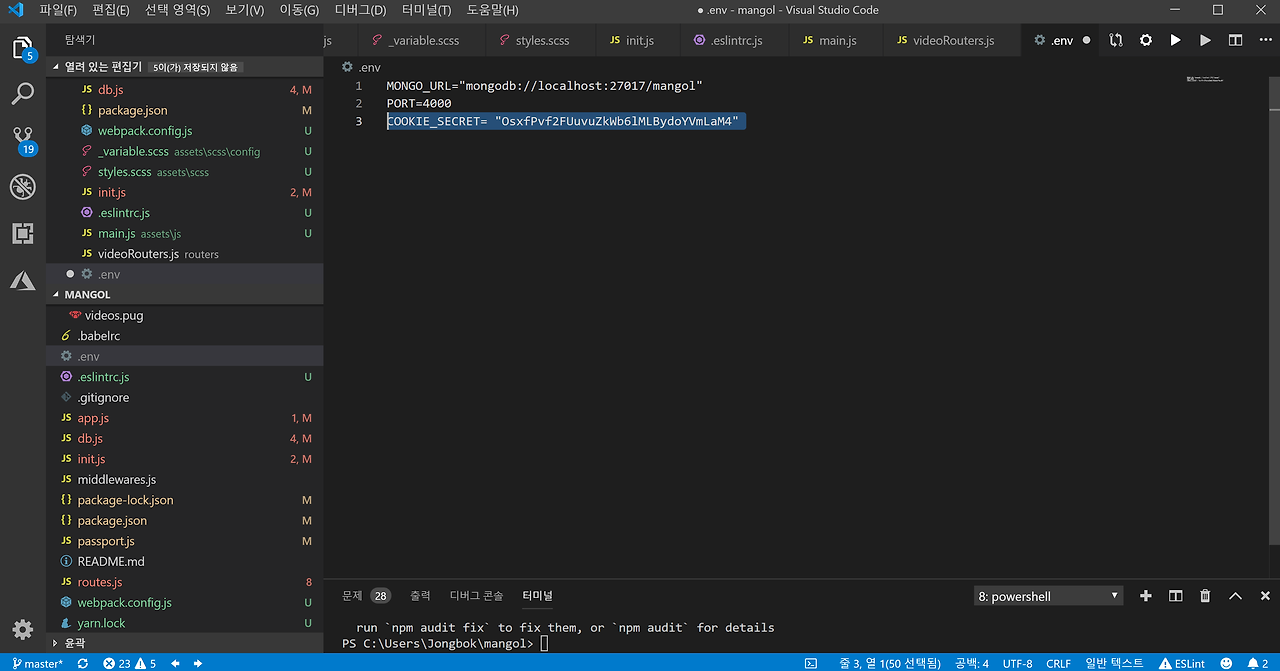
Task: Open the 터미널(T) menu
Action: [426, 10]
